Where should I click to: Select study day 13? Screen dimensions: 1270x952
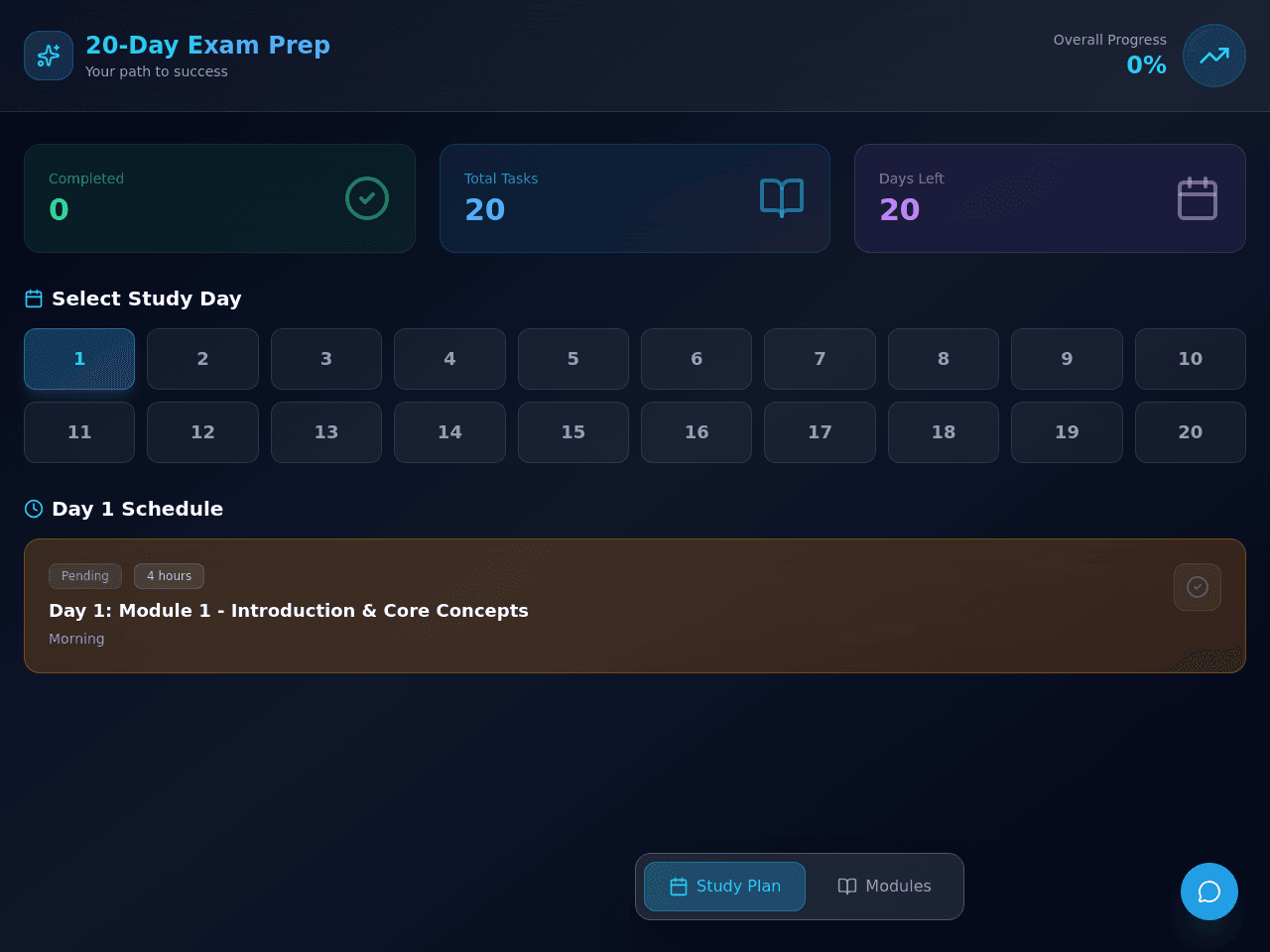tap(326, 432)
